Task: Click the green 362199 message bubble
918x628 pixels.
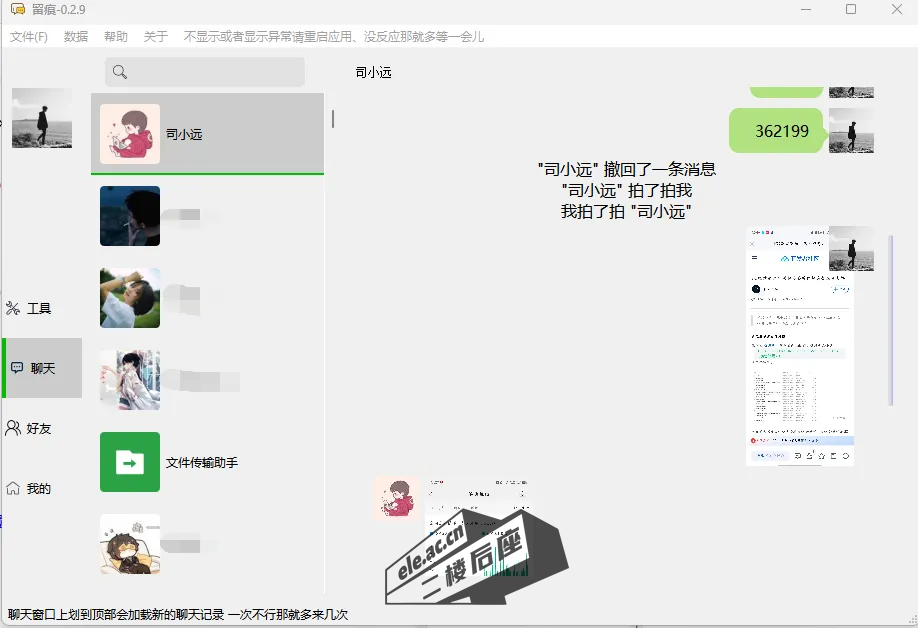Action: [x=776, y=131]
